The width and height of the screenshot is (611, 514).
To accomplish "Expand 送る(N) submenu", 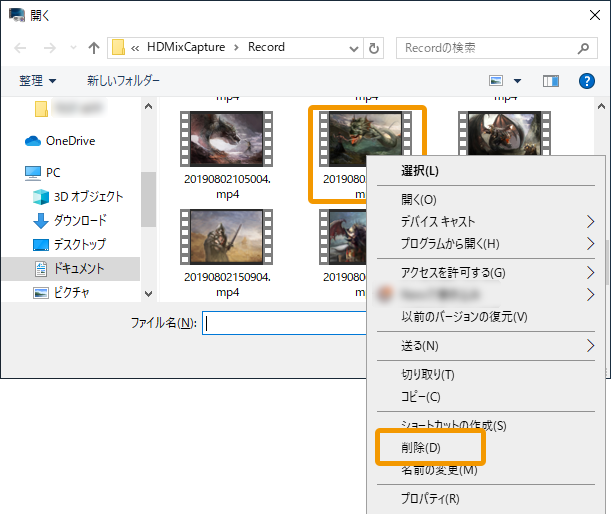I will click(486, 346).
